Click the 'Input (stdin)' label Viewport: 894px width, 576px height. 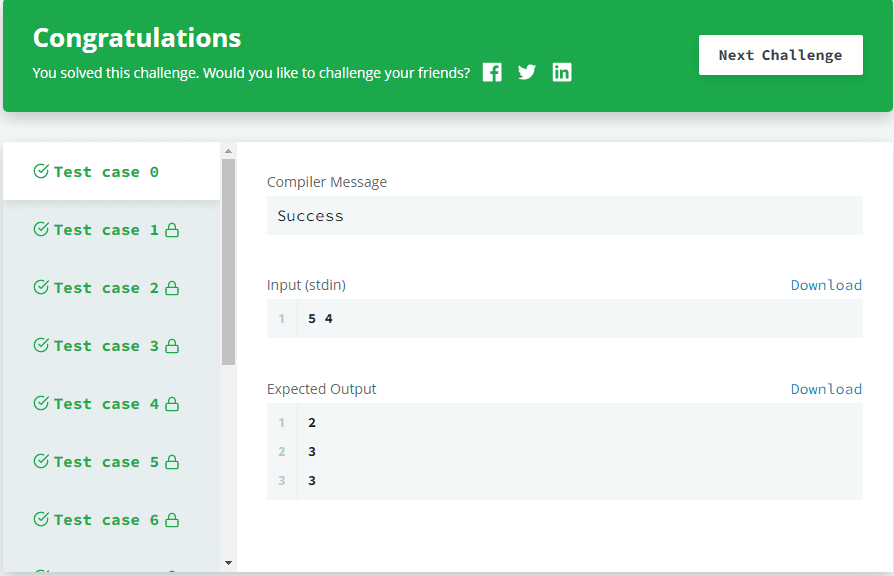pyautogui.click(x=306, y=285)
